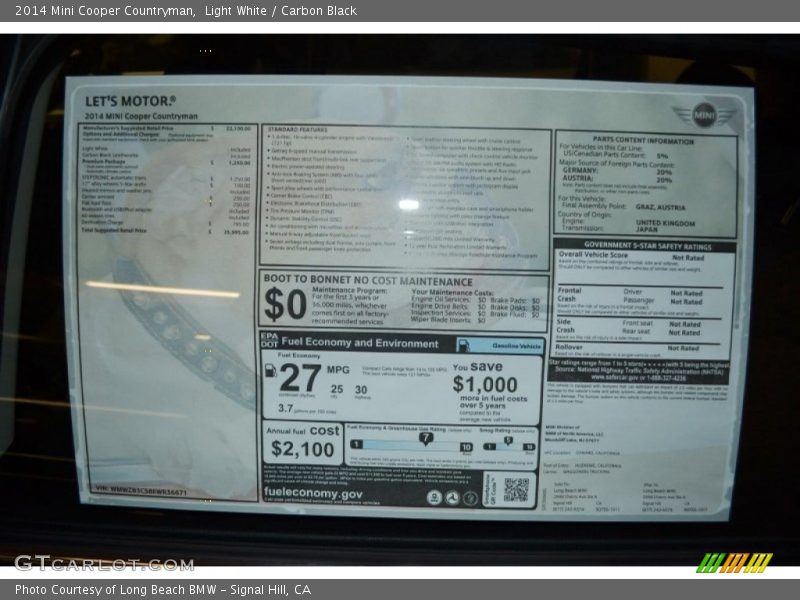Click the city mileage value 25
This screenshot has width=800, height=600.
(337, 389)
